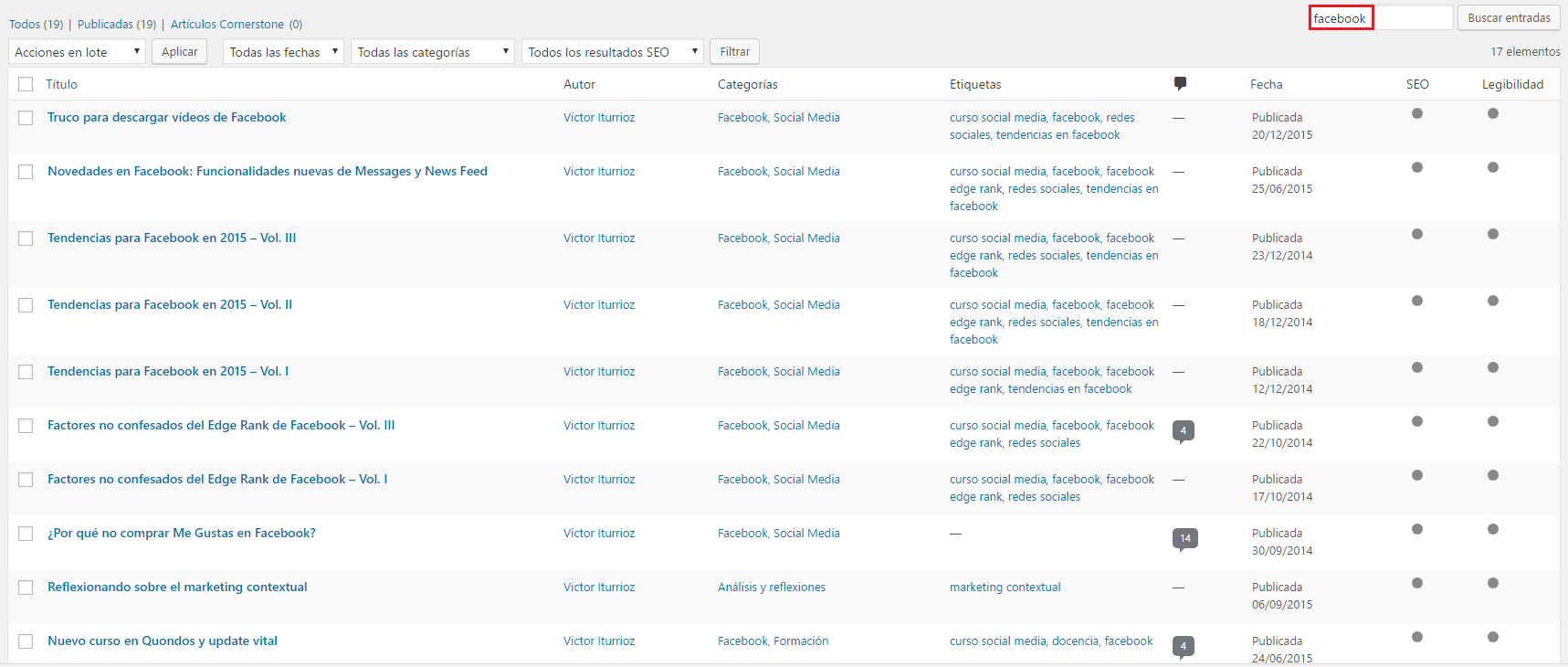1568x667 pixels.
Task: Expand the Todas las fechas dropdown
Action: tap(283, 52)
